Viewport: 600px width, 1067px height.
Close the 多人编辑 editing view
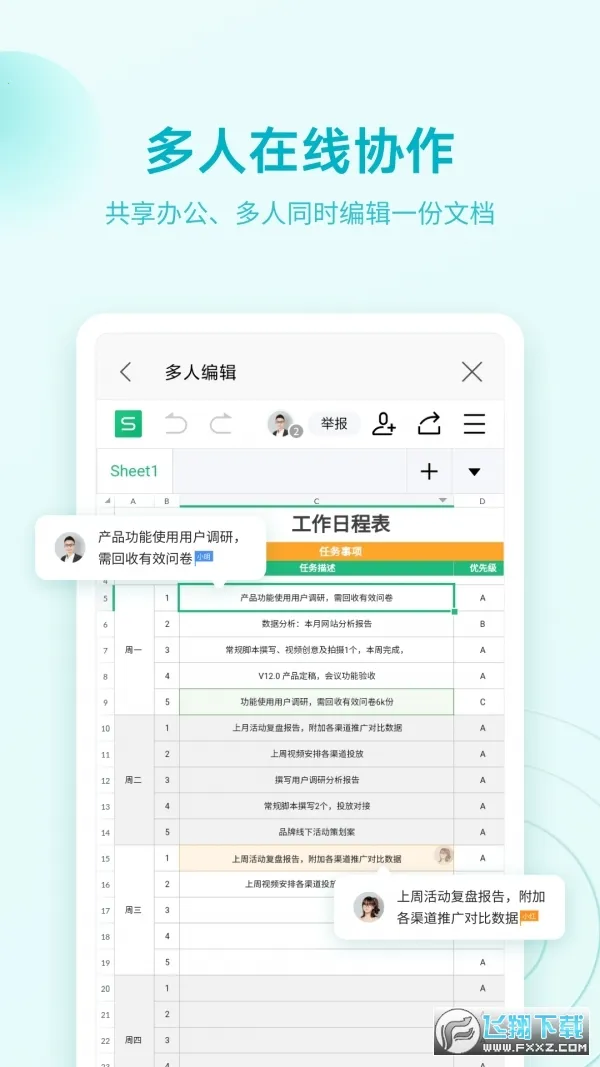[472, 373]
